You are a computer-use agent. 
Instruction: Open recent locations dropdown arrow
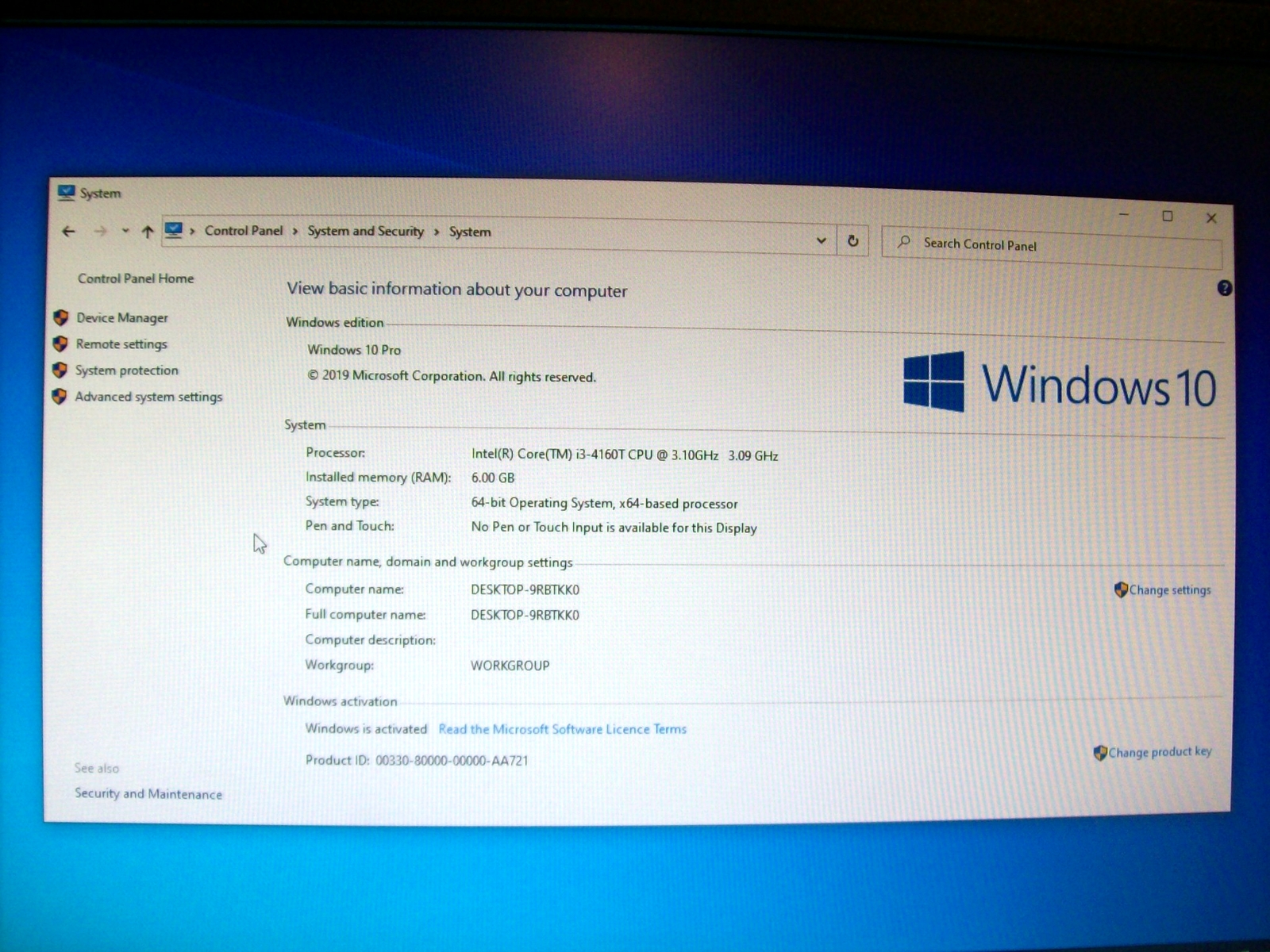[125, 232]
